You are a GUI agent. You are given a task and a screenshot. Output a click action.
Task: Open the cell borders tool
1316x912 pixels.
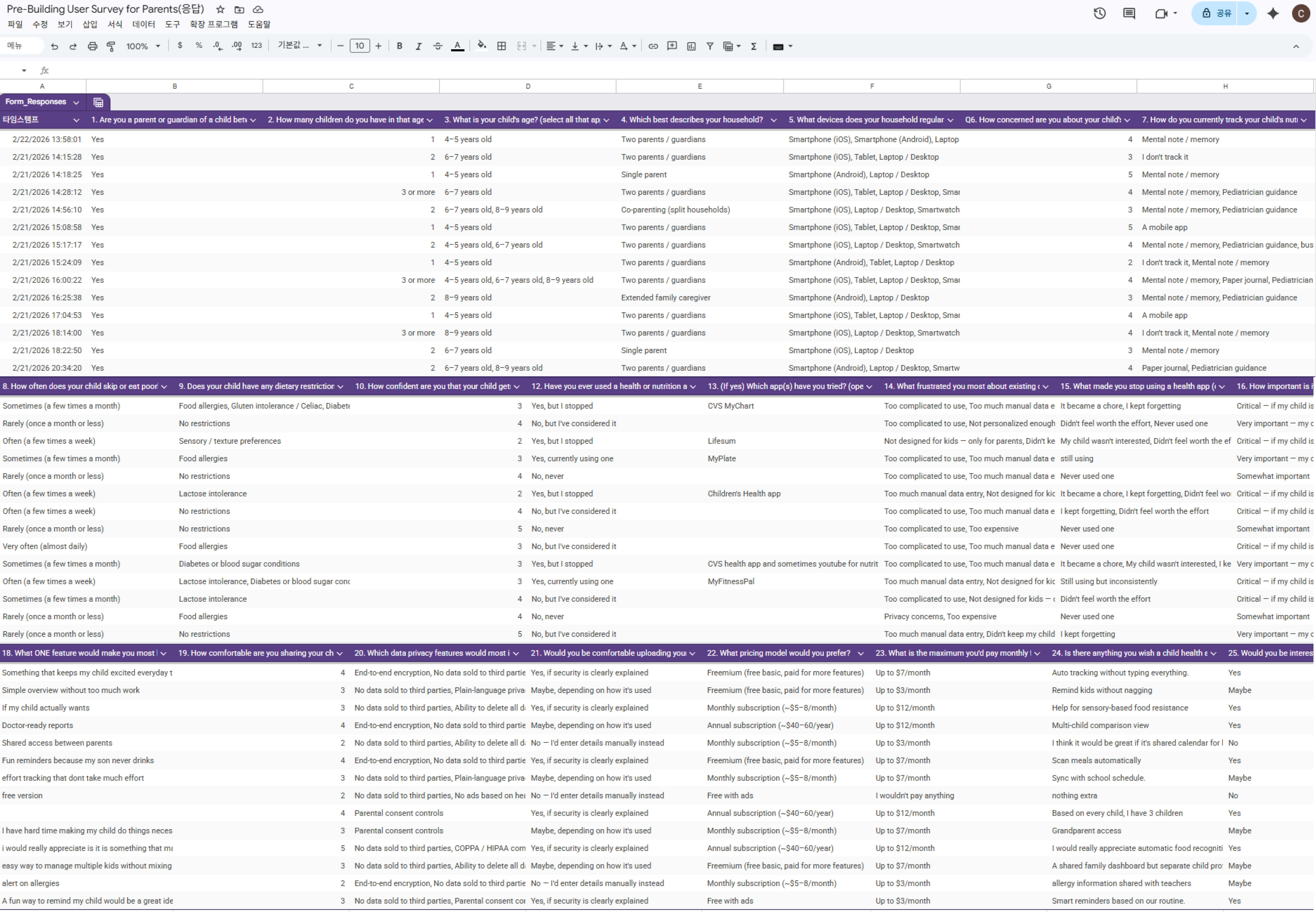pyautogui.click(x=501, y=46)
